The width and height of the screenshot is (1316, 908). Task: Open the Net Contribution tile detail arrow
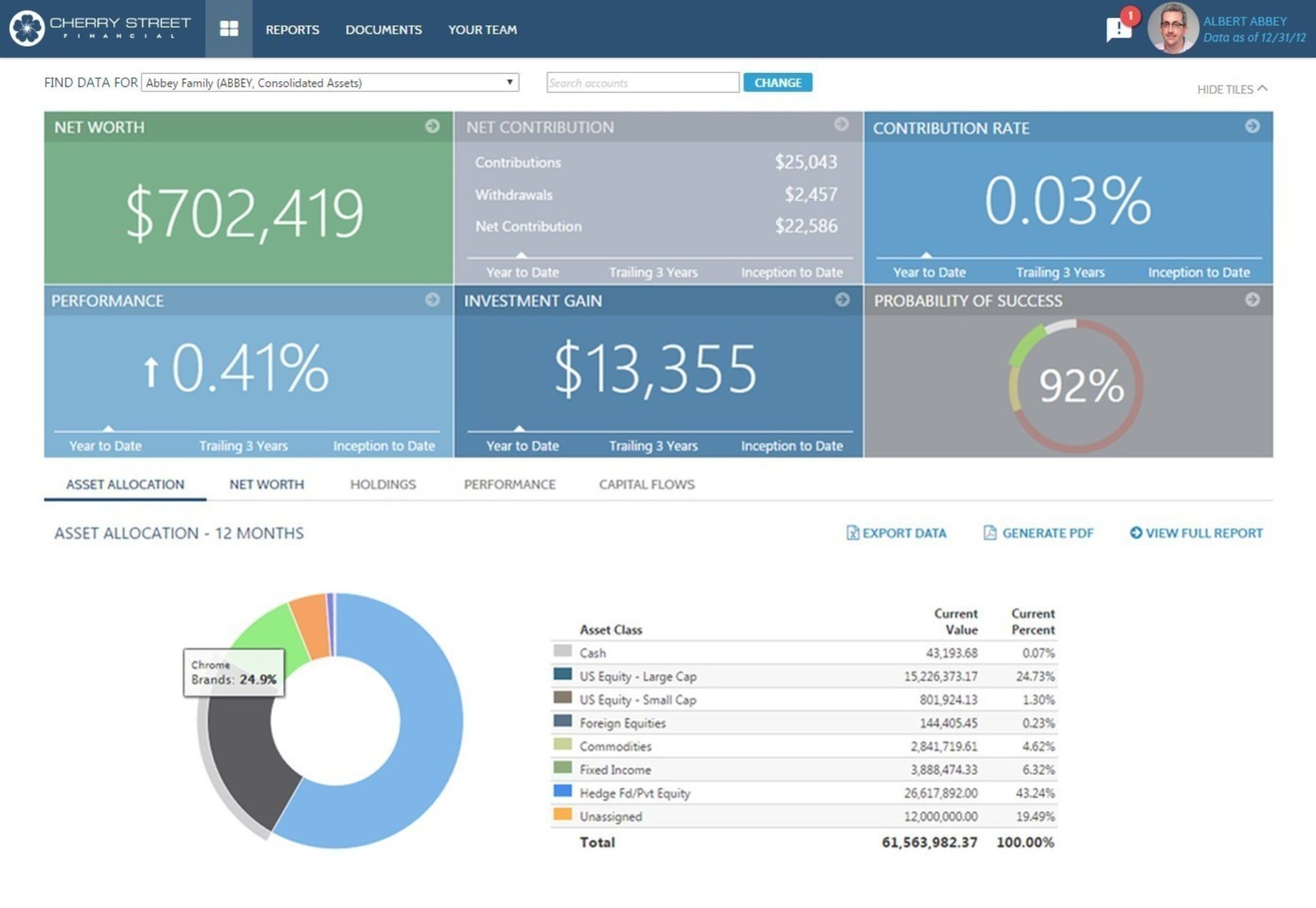click(x=842, y=124)
